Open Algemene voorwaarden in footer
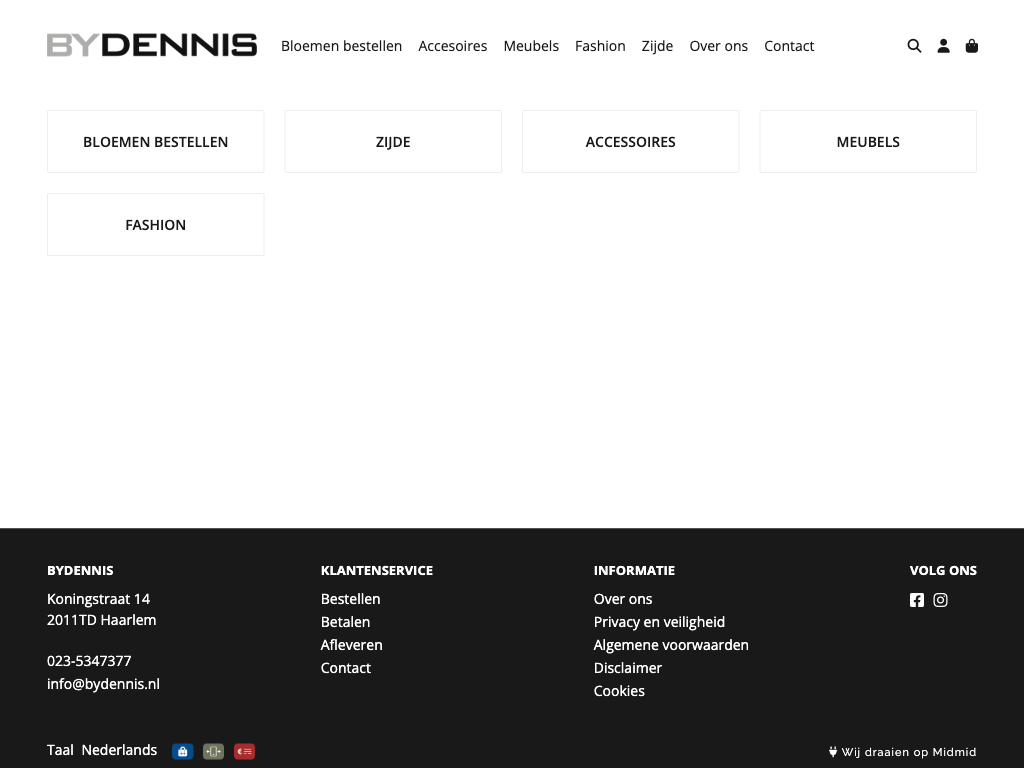1024x768 pixels. click(x=671, y=645)
